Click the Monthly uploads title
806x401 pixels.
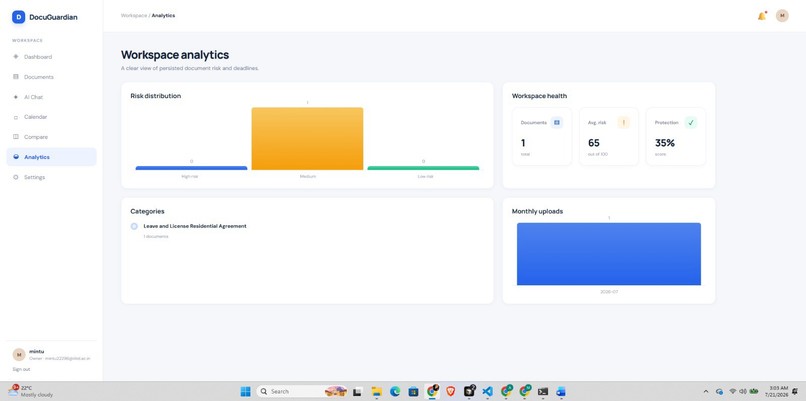click(537, 211)
